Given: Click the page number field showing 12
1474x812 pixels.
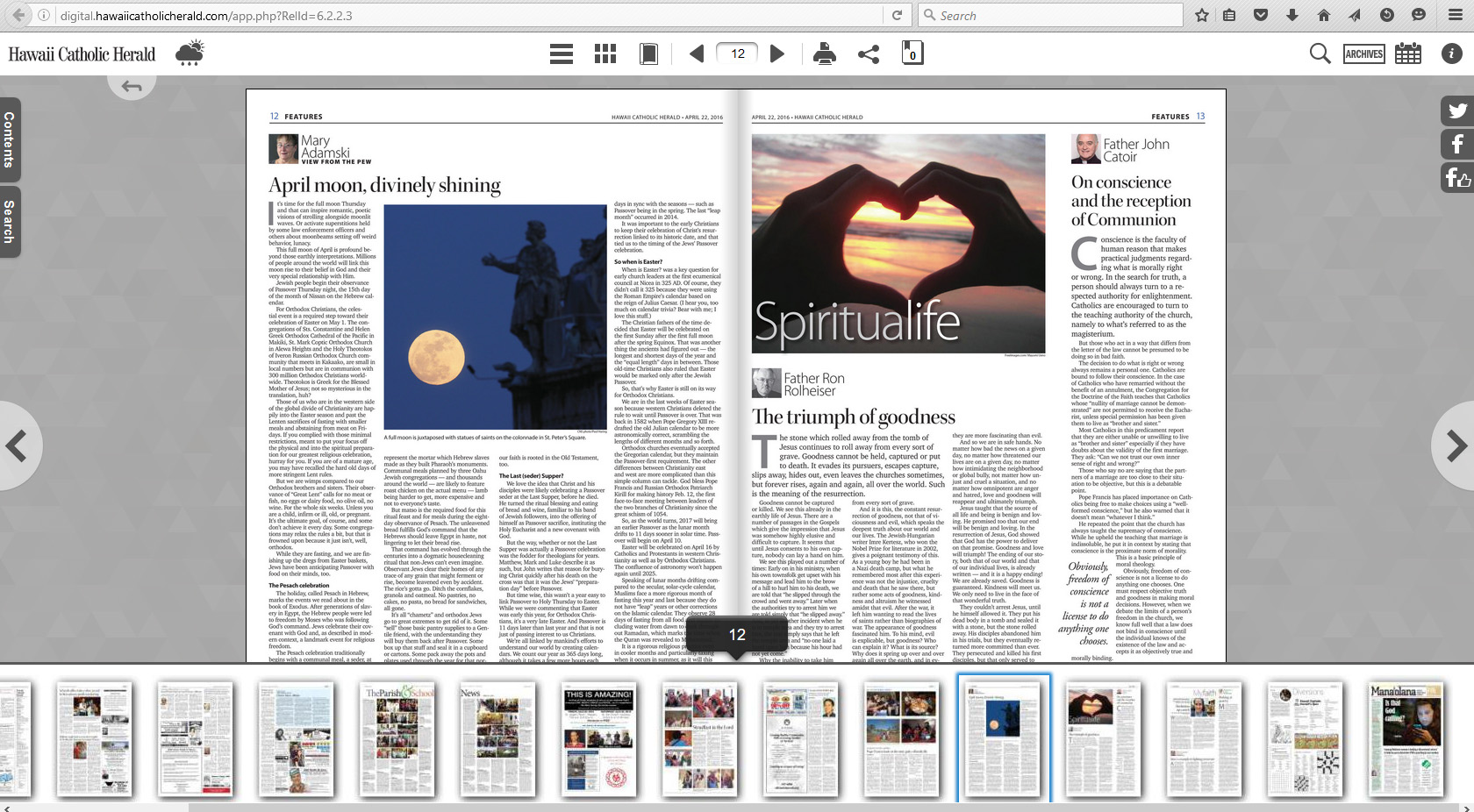Looking at the screenshot, I should coord(738,53).
